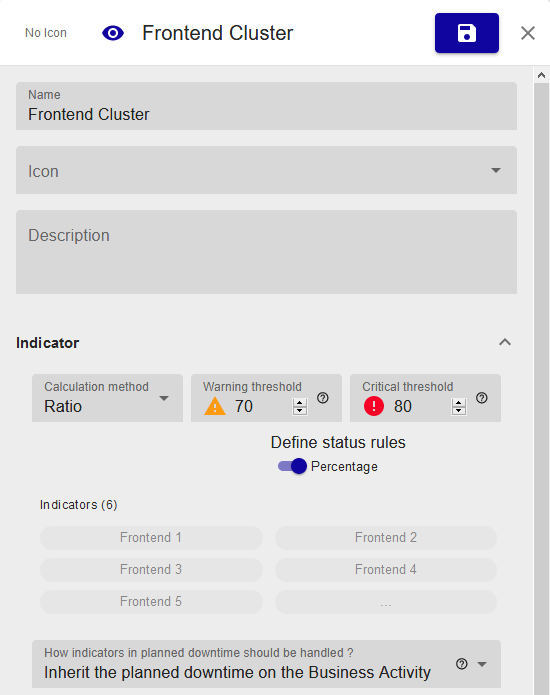Select the Frontend 4 indicator chip

click(x=386, y=570)
